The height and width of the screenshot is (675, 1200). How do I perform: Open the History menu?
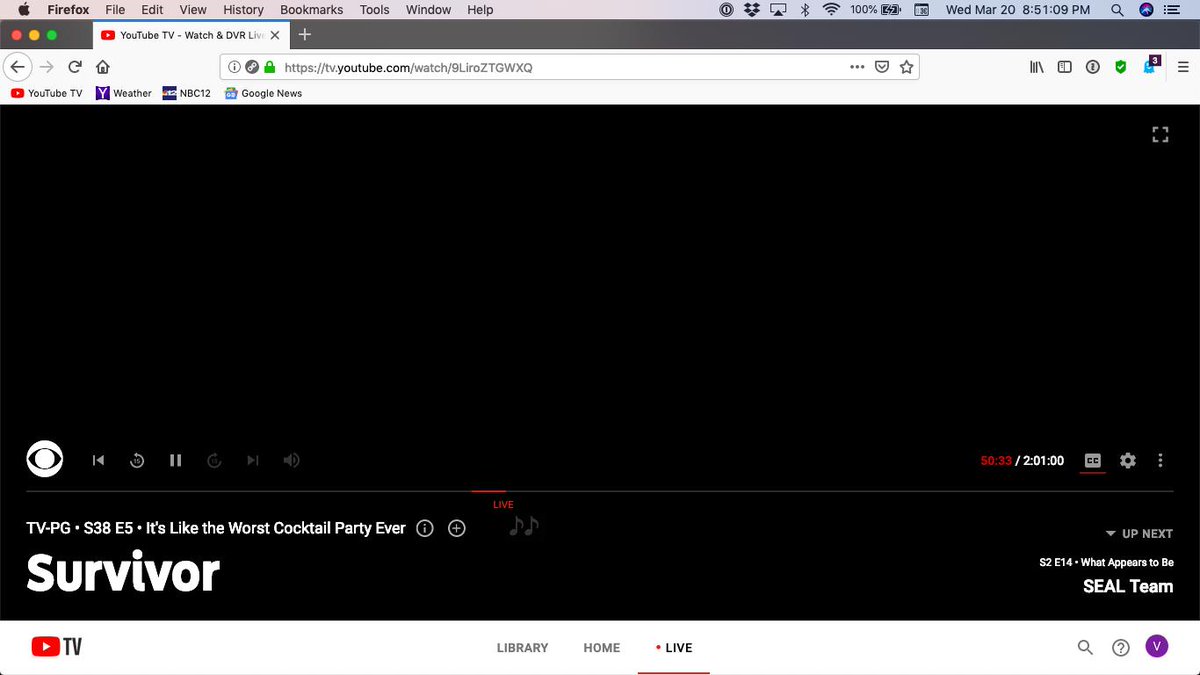(243, 9)
